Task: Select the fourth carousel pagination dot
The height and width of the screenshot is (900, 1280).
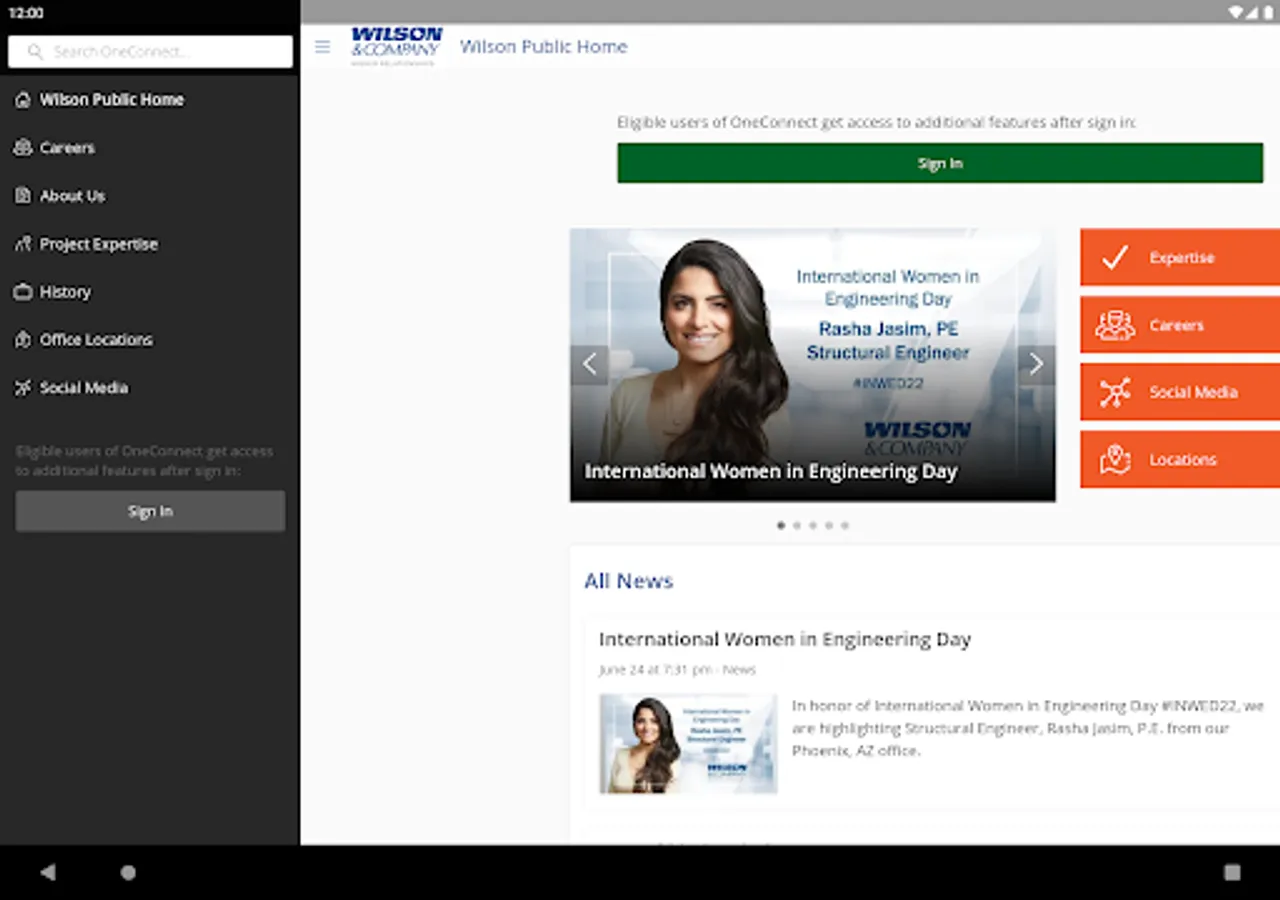Action: tap(829, 525)
